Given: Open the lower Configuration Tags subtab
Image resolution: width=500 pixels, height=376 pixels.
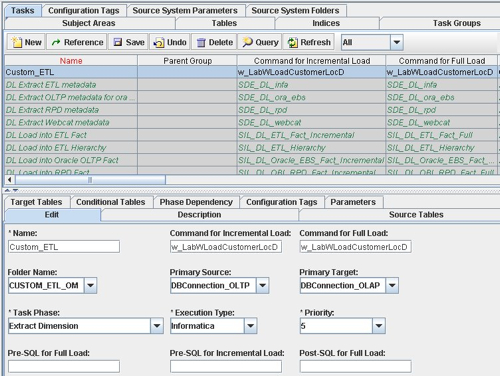Looking at the screenshot, I should pos(282,202).
